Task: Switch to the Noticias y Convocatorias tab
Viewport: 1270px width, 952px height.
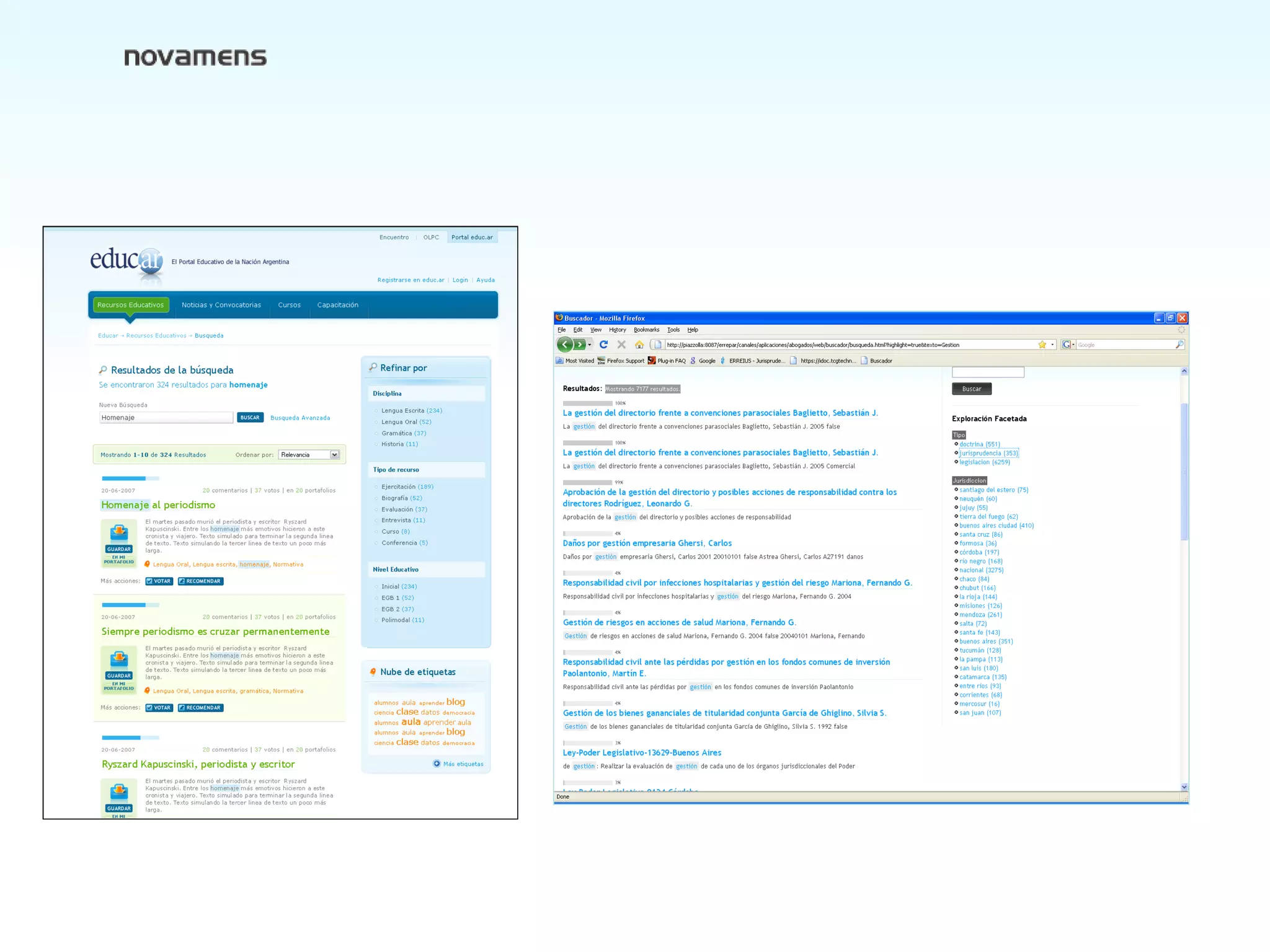Action: (221, 305)
